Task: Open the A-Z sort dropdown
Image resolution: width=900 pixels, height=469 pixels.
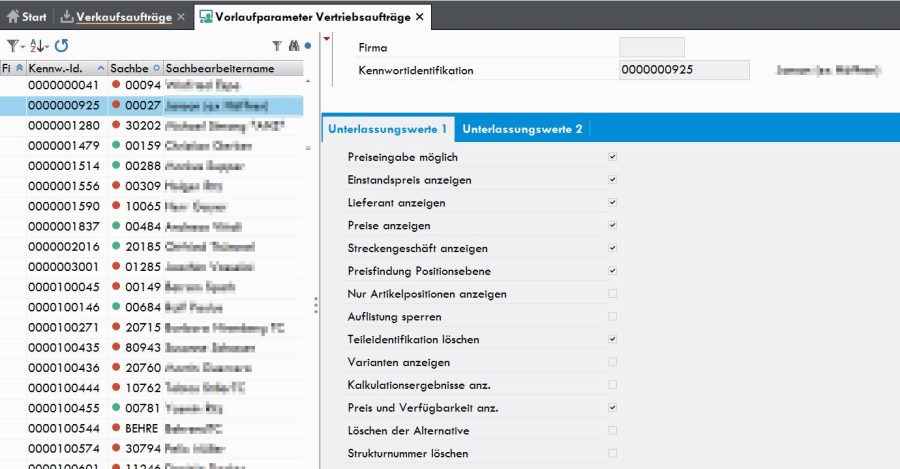Action: tap(39, 46)
